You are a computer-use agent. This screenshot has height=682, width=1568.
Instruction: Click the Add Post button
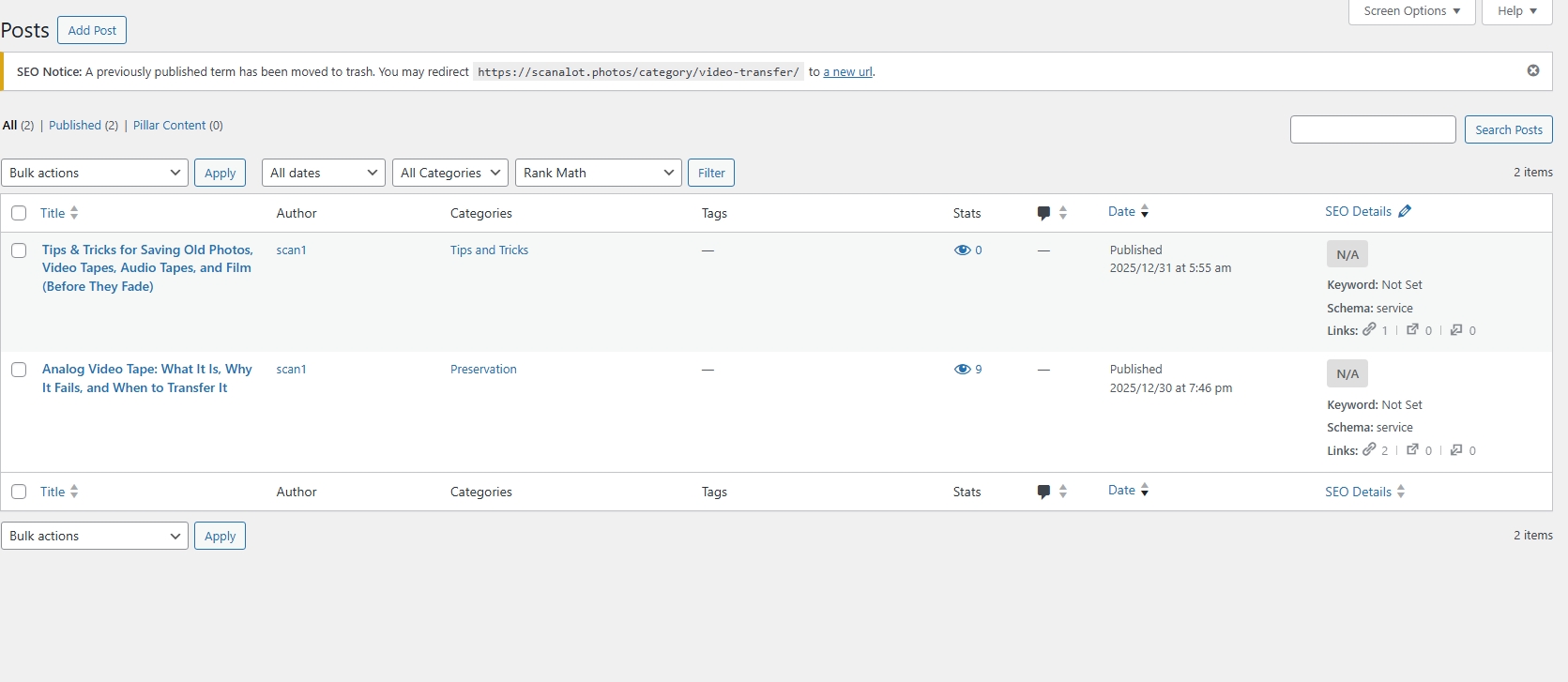pos(92,30)
